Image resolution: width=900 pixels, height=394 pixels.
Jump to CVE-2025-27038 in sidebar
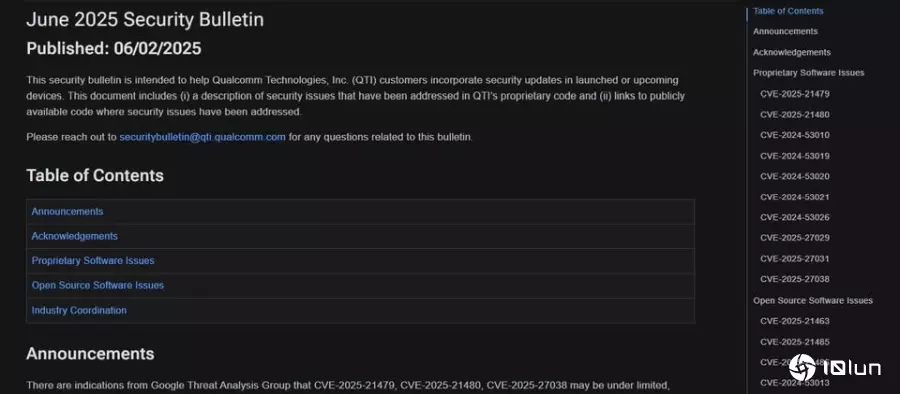tap(794, 279)
